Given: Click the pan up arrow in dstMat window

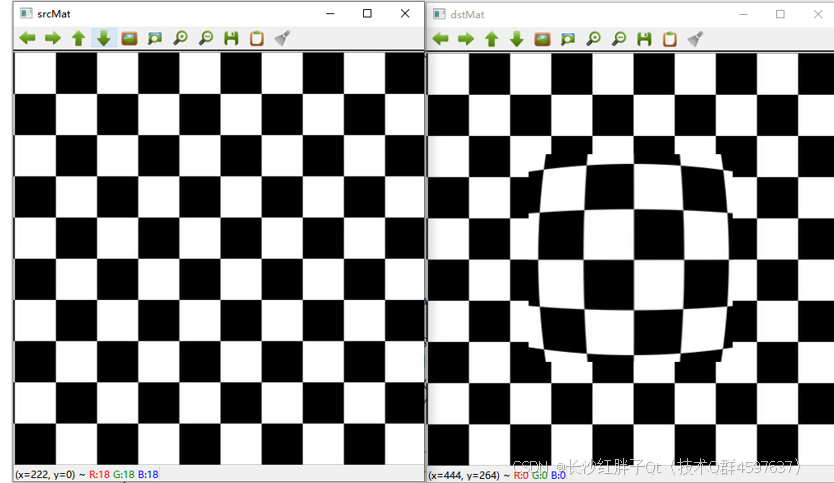Looking at the screenshot, I should pyautogui.click(x=491, y=38).
